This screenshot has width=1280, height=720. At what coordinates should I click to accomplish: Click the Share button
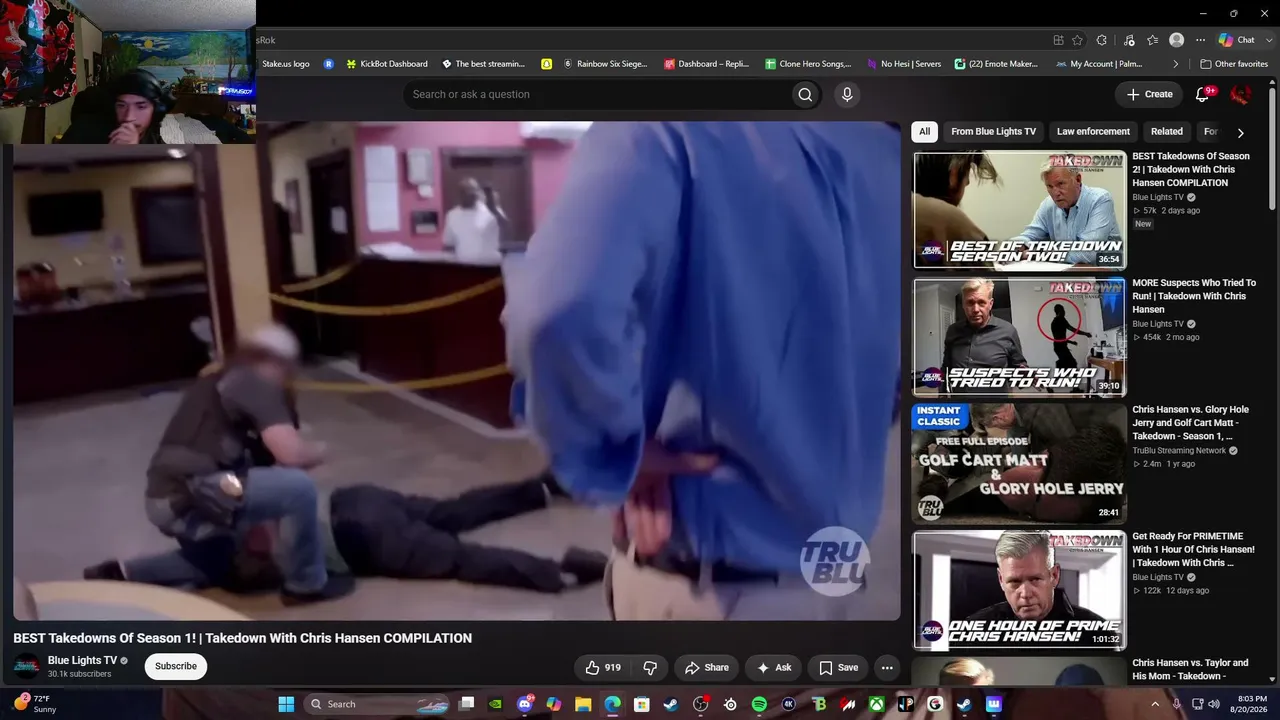click(707, 667)
